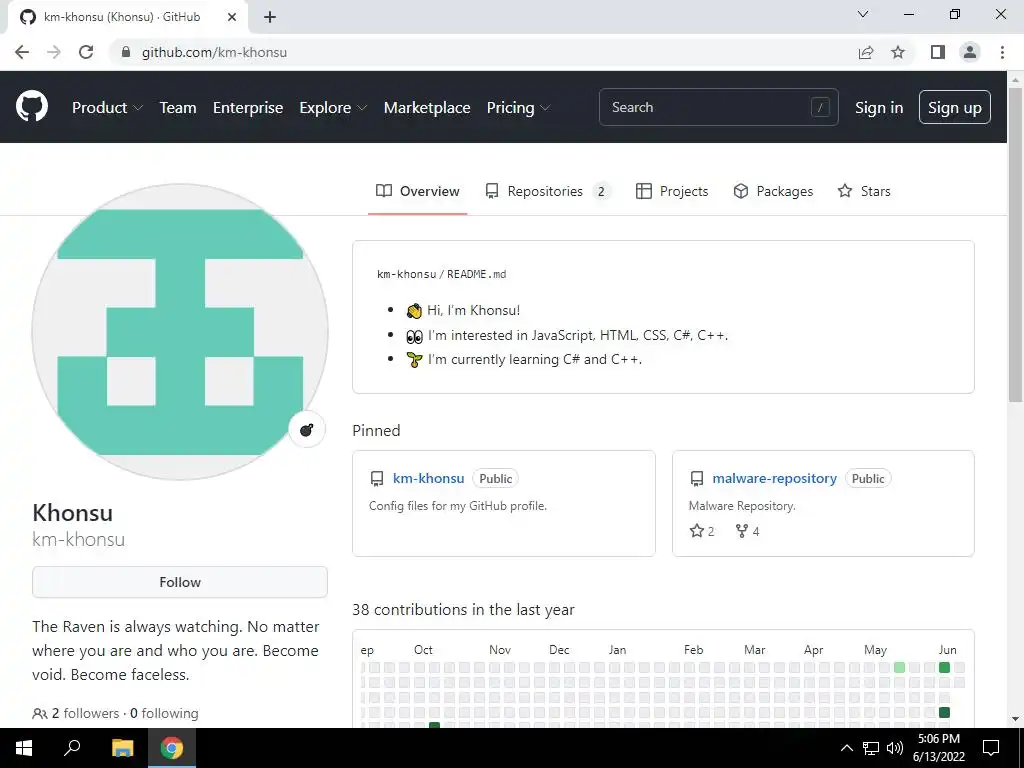
Task: Click the Sign up button
Action: (x=955, y=107)
